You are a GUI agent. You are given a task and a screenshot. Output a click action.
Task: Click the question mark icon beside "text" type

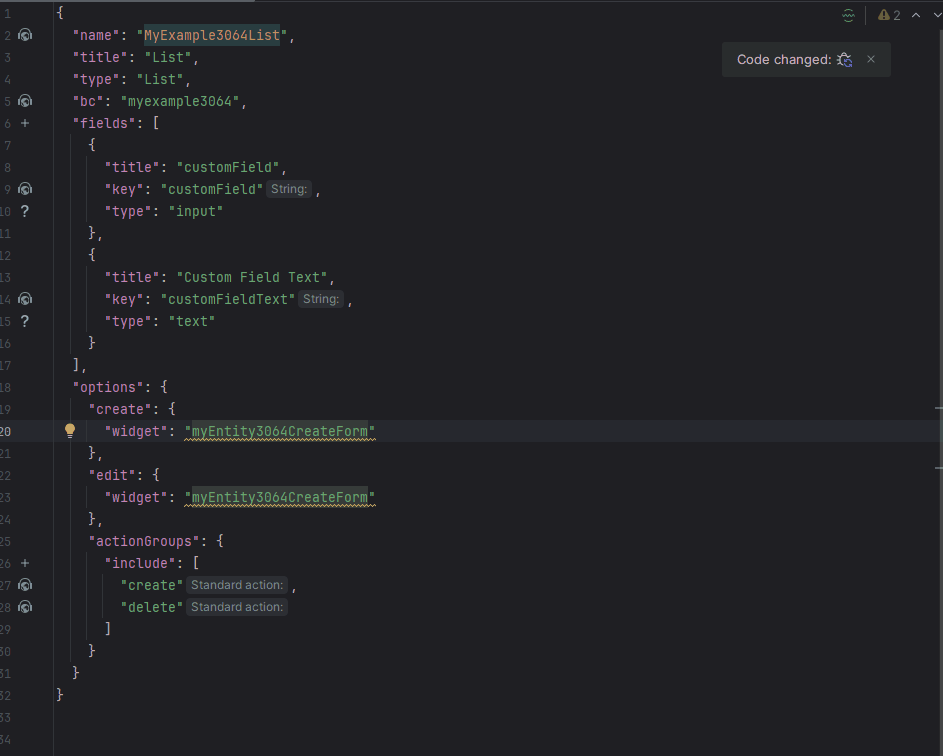pyautogui.click(x=25, y=321)
